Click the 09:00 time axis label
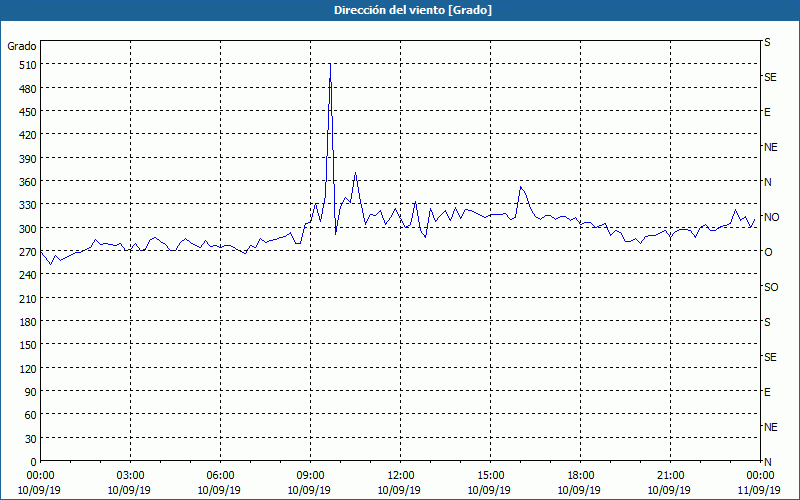Viewport: 800px width, 500px height. click(310, 476)
